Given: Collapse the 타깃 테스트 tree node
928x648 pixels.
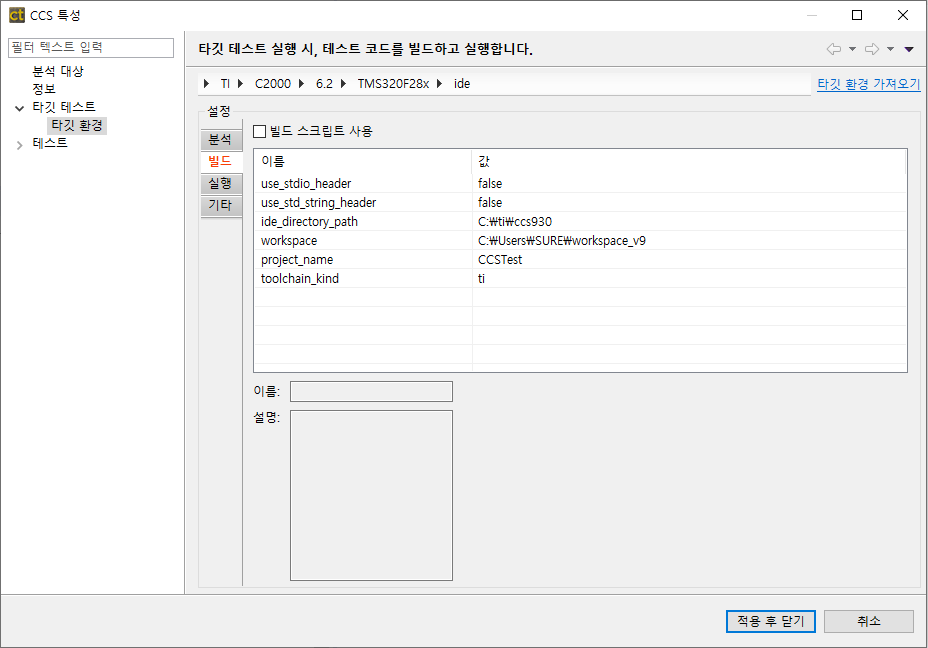Looking at the screenshot, I should (x=20, y=108).
